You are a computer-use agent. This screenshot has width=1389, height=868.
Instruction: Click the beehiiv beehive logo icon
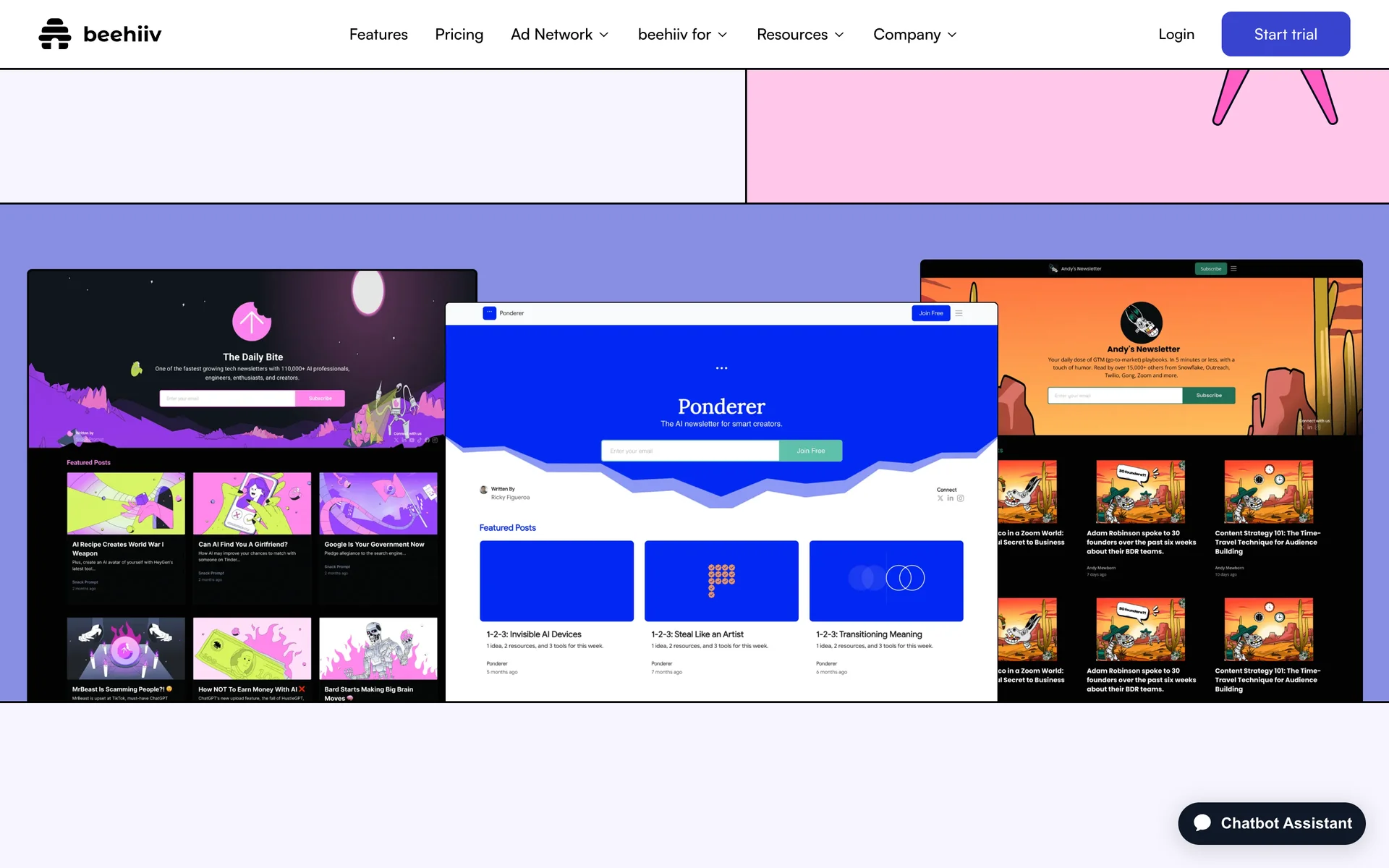pyautogui.click(x=55, y=34)
